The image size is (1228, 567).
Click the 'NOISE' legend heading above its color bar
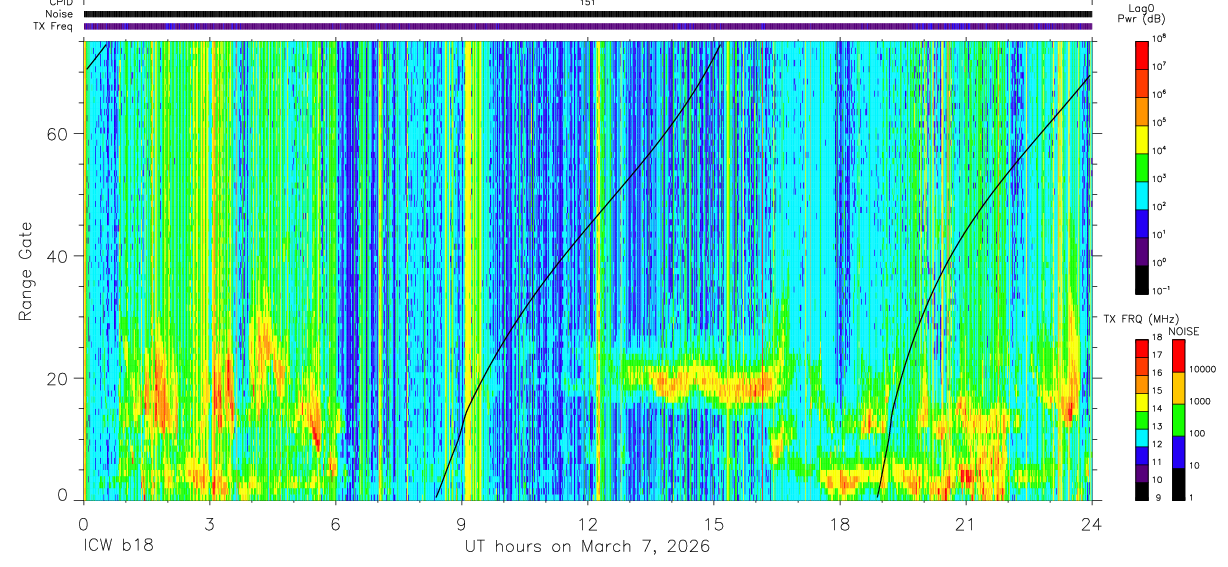coord(1184,331)
